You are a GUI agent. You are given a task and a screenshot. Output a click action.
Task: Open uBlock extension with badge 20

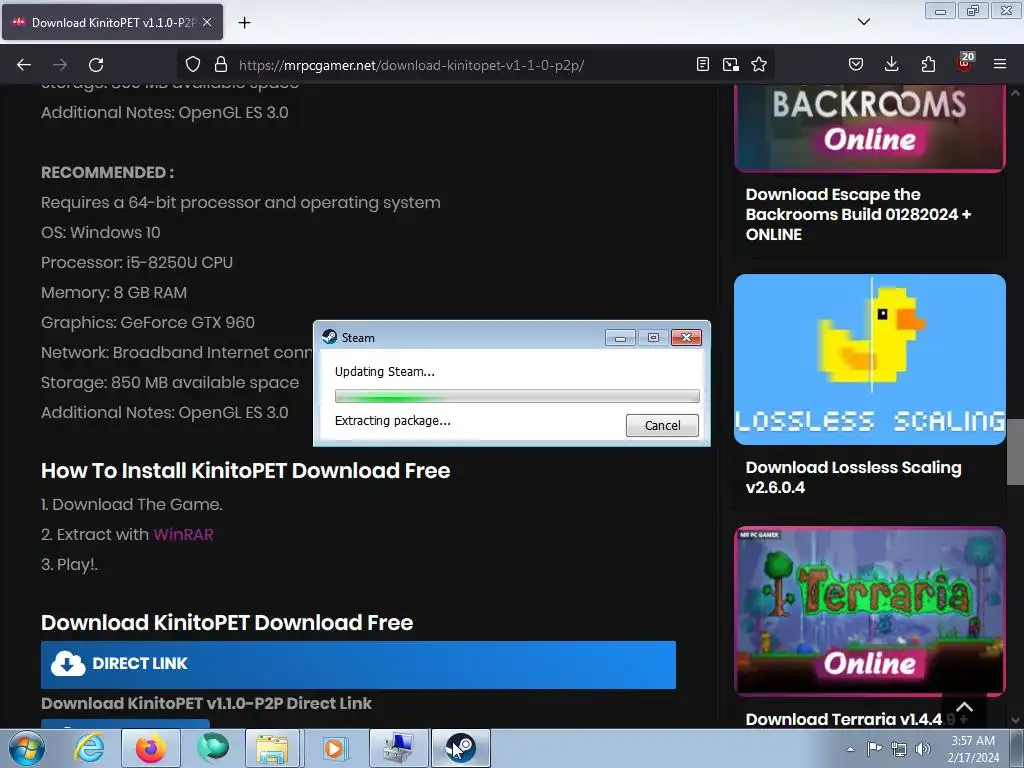[x=964, y=63]
